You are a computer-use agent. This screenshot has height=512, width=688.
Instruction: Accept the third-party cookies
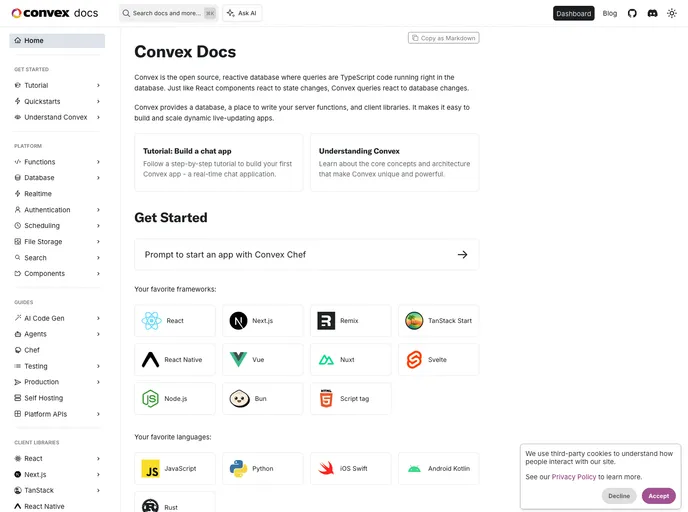pos(658,496)
